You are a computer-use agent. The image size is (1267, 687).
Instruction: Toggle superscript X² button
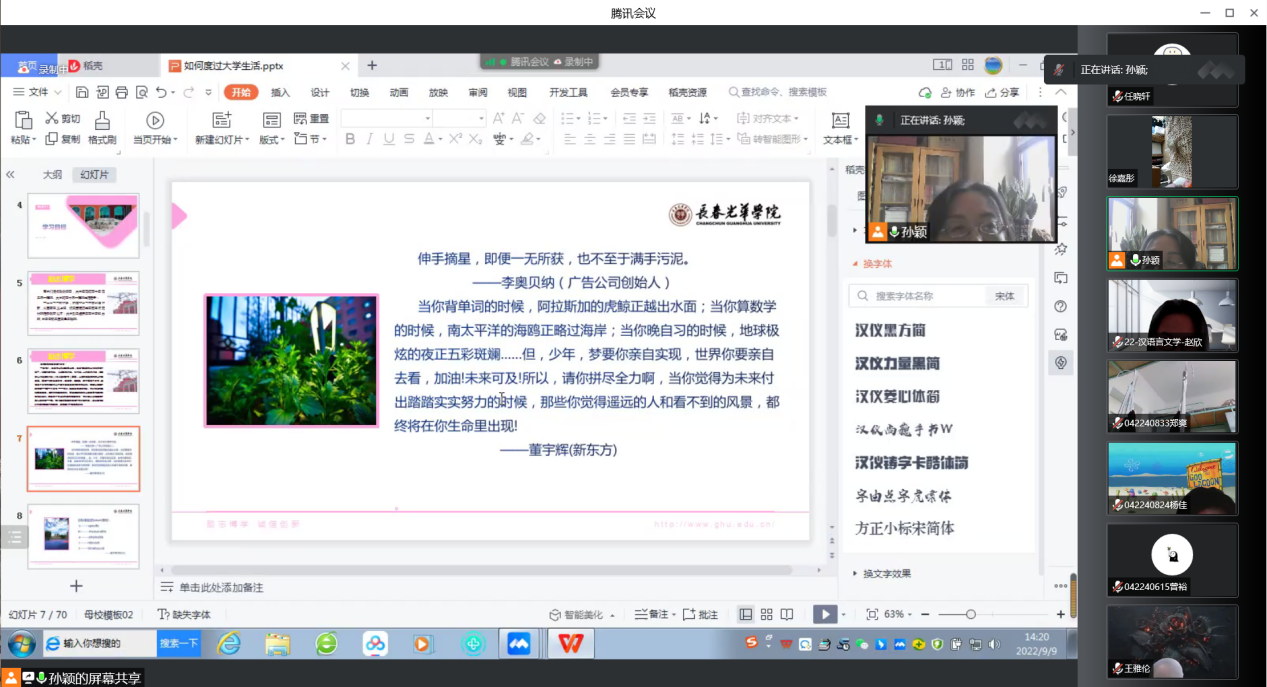click(454, 139)
